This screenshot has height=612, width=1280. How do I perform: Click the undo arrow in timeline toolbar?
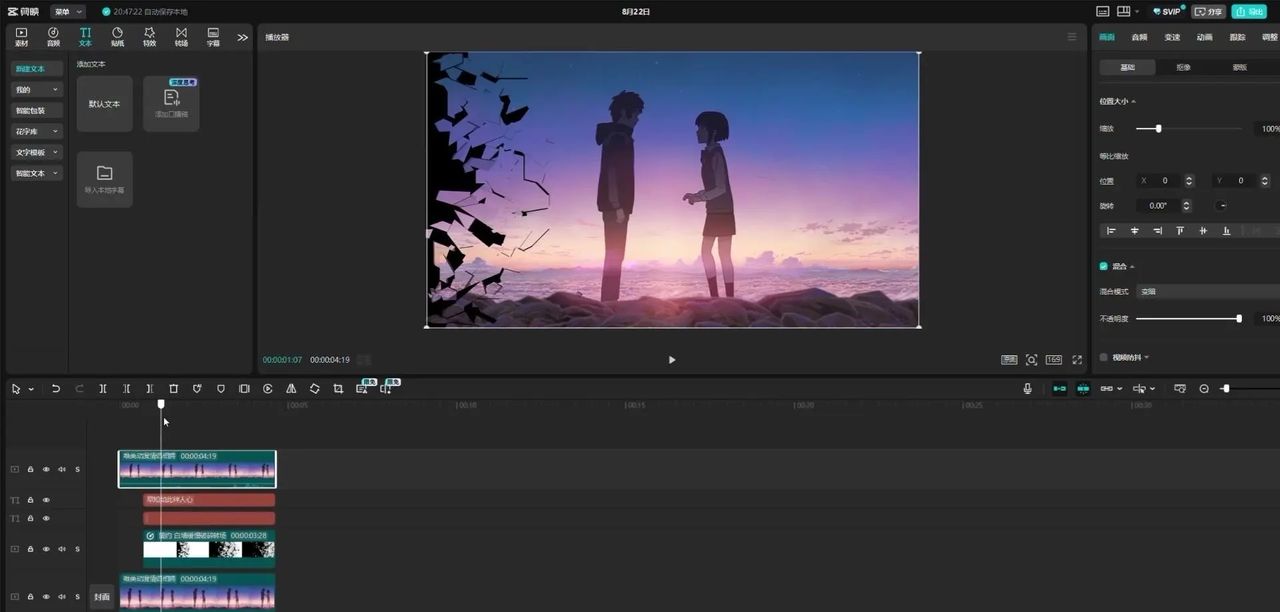(56, 389)
